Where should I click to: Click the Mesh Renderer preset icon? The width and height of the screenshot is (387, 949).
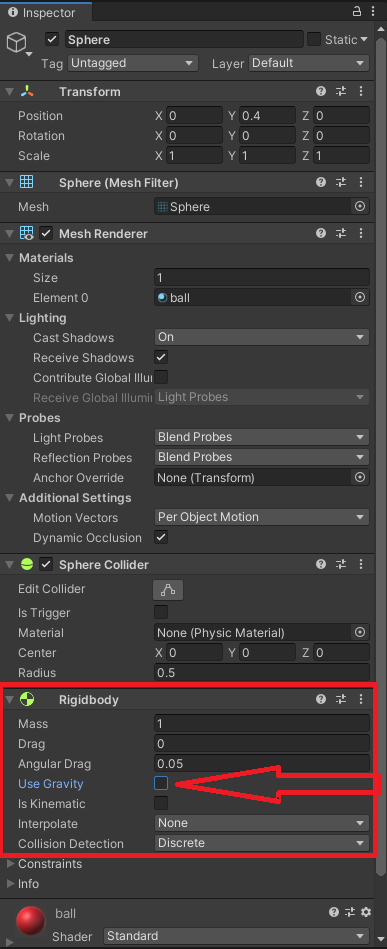341,233
